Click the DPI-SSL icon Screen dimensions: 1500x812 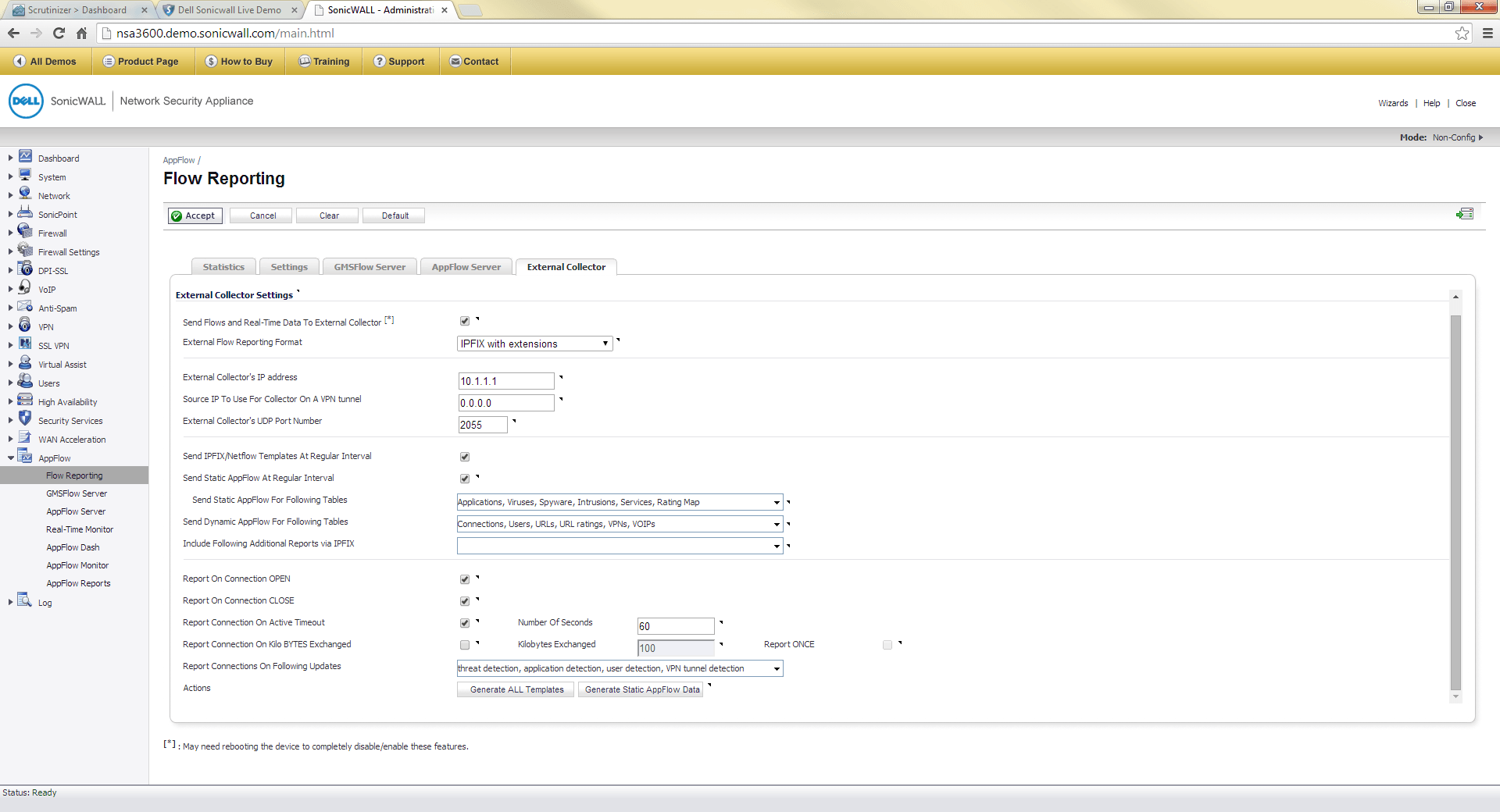click(x=25, y=269)
